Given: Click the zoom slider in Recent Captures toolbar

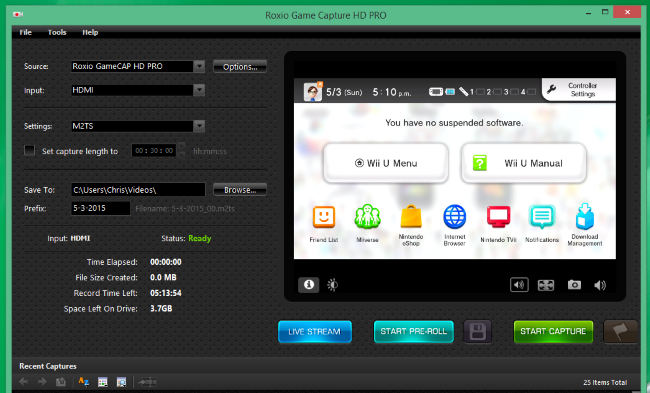Looking at the screenshot, I should [147, 382].
